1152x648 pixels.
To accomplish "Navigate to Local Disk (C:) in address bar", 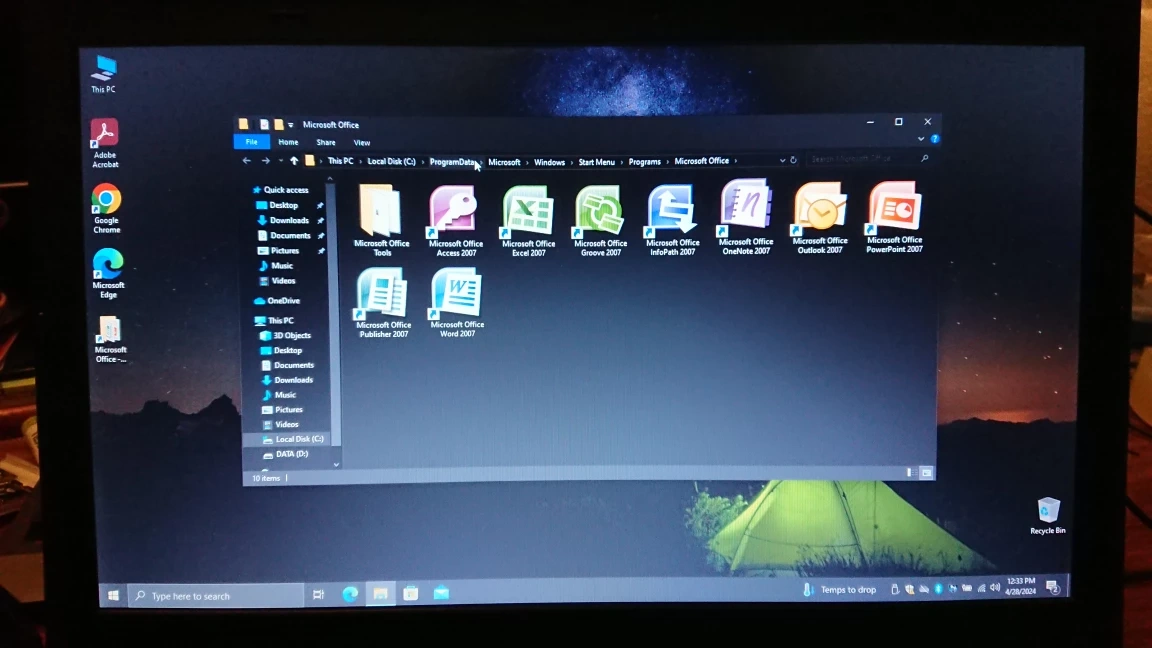I will click(391, 161).
